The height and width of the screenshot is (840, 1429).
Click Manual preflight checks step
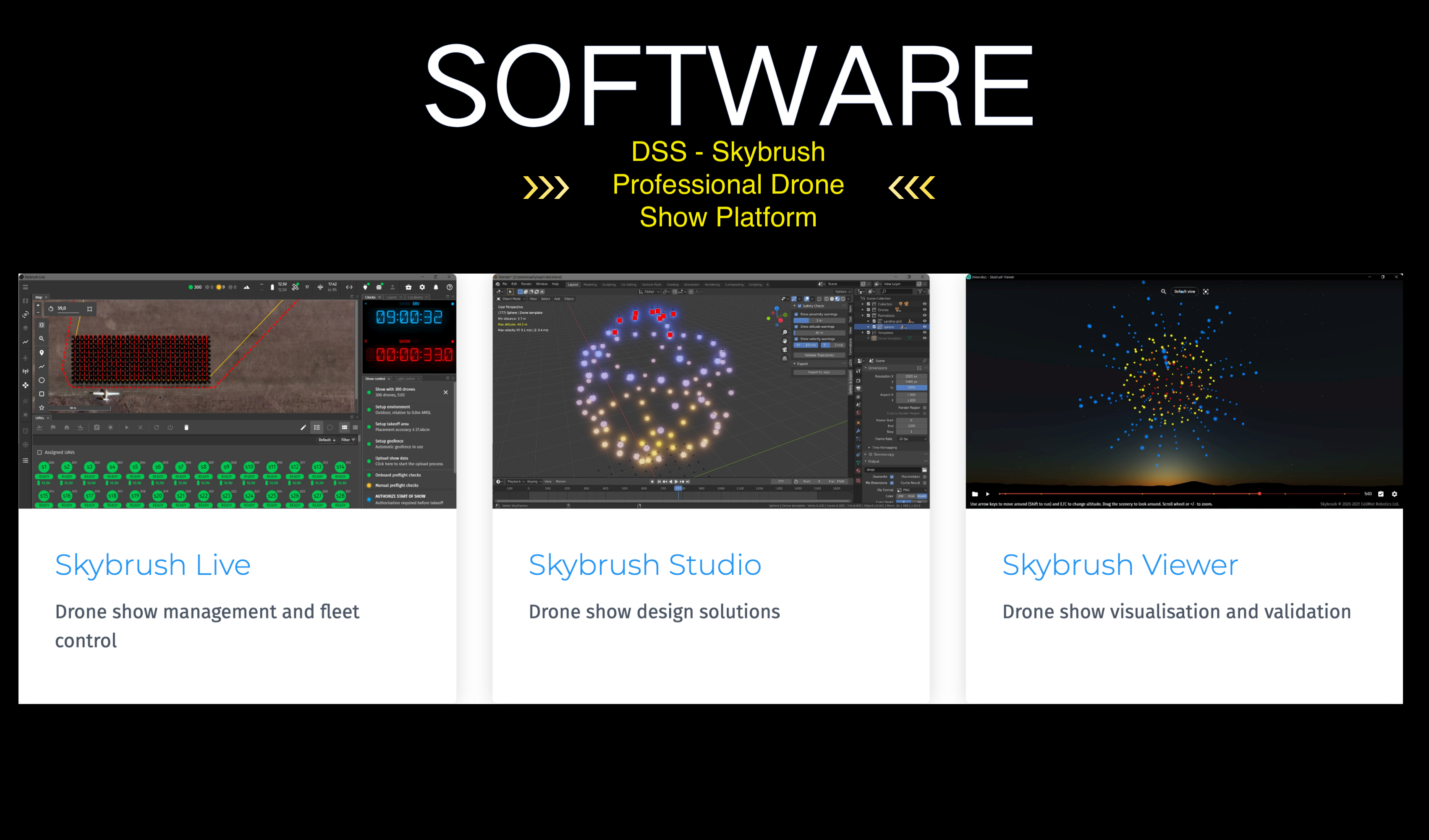pos(408,485)
